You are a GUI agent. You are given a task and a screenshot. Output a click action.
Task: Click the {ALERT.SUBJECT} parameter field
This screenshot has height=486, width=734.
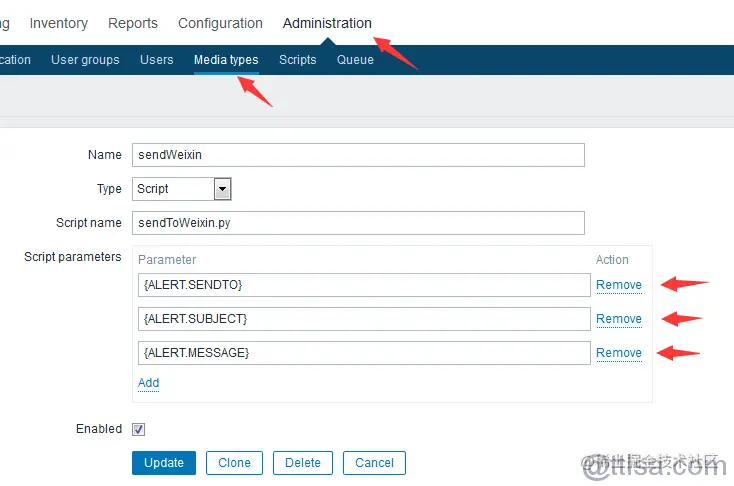pos(364,319)
